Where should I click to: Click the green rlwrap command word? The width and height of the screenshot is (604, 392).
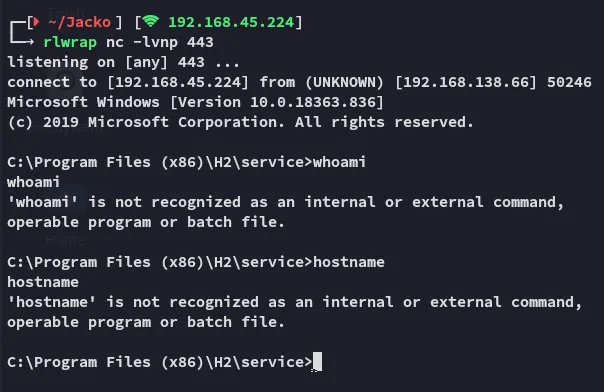pyautogui.click(x=70, y=42)
